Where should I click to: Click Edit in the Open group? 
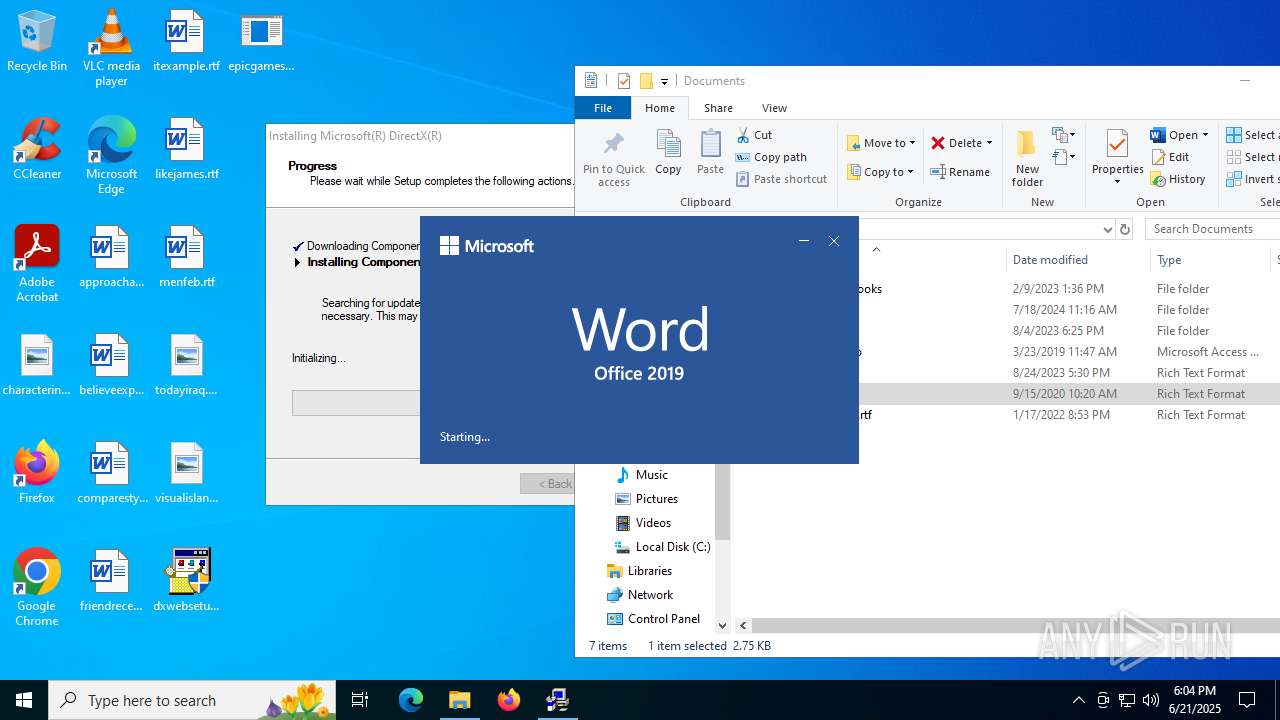tap(1170, 157)
